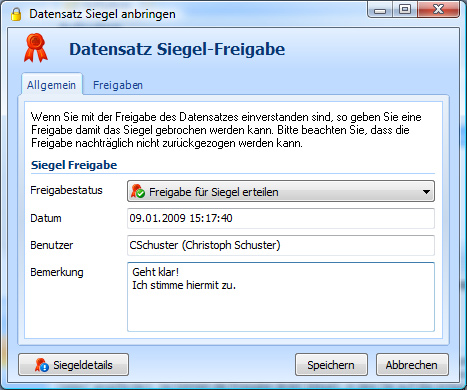The width and height of the screenshot is (467, 390).
Task: Maximize the dialog window
Action: pyautogui.click(x=405, y=10)
